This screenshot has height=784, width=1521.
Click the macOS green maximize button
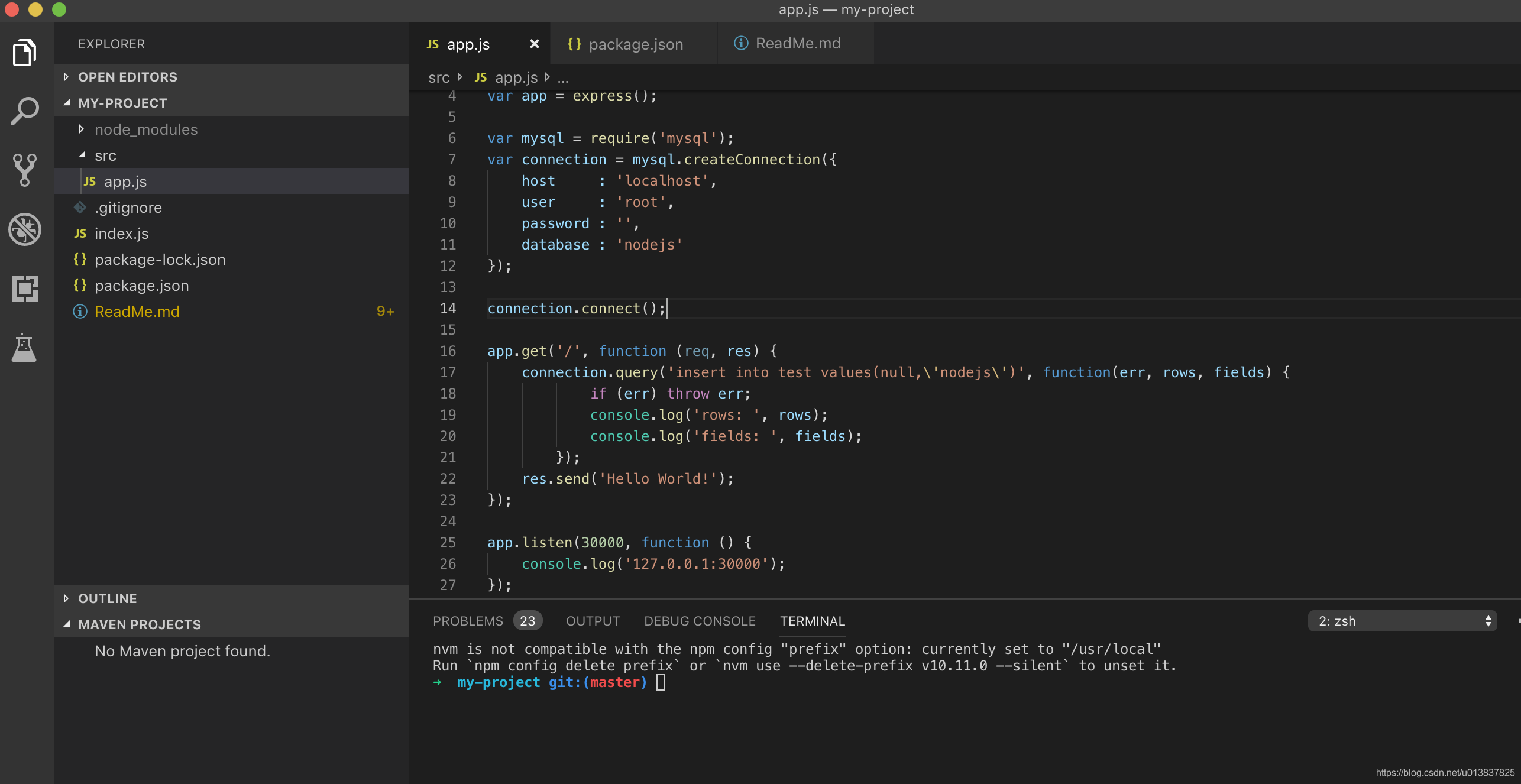59,9
